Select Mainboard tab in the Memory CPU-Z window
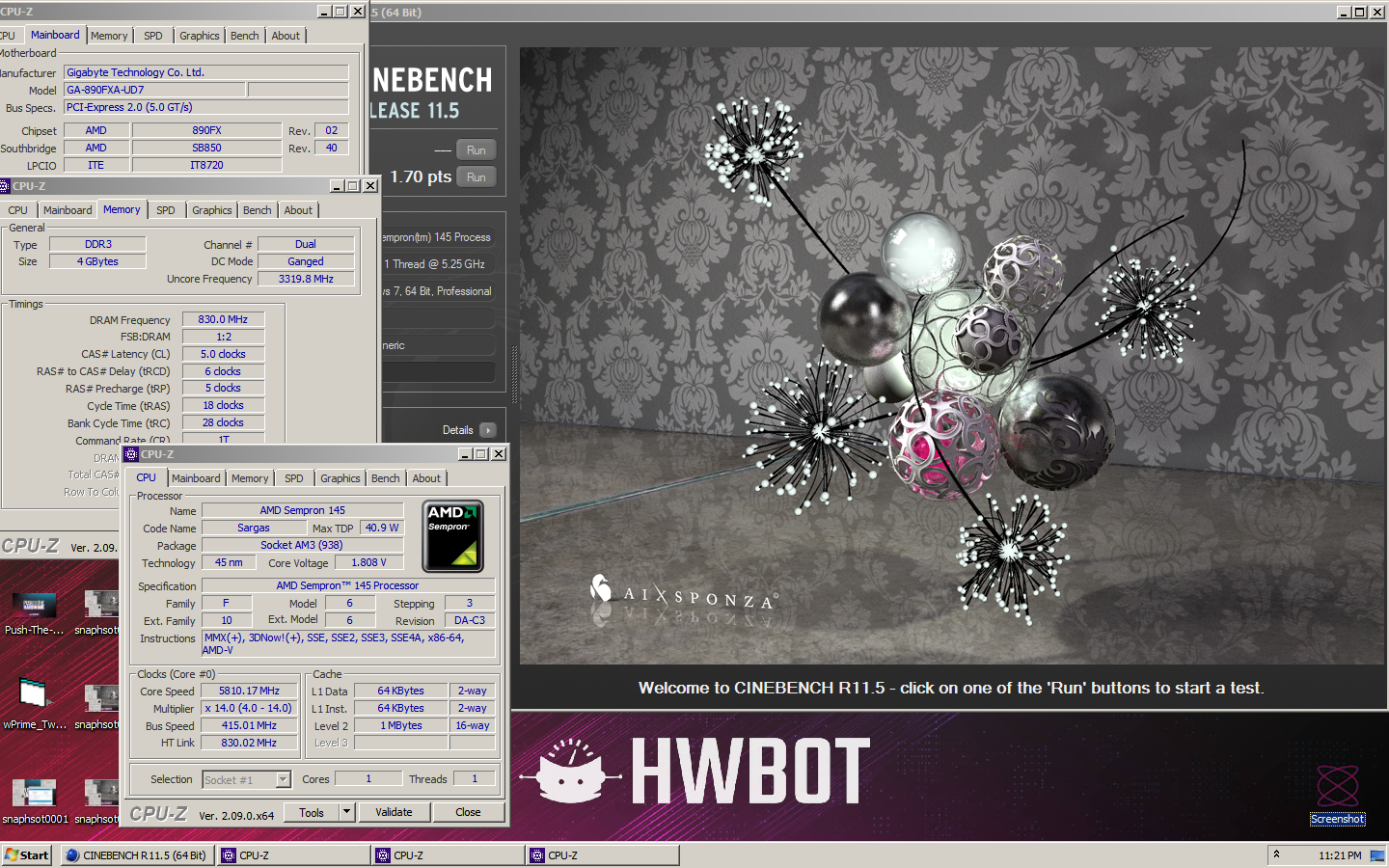 click(x=68, y=210)
